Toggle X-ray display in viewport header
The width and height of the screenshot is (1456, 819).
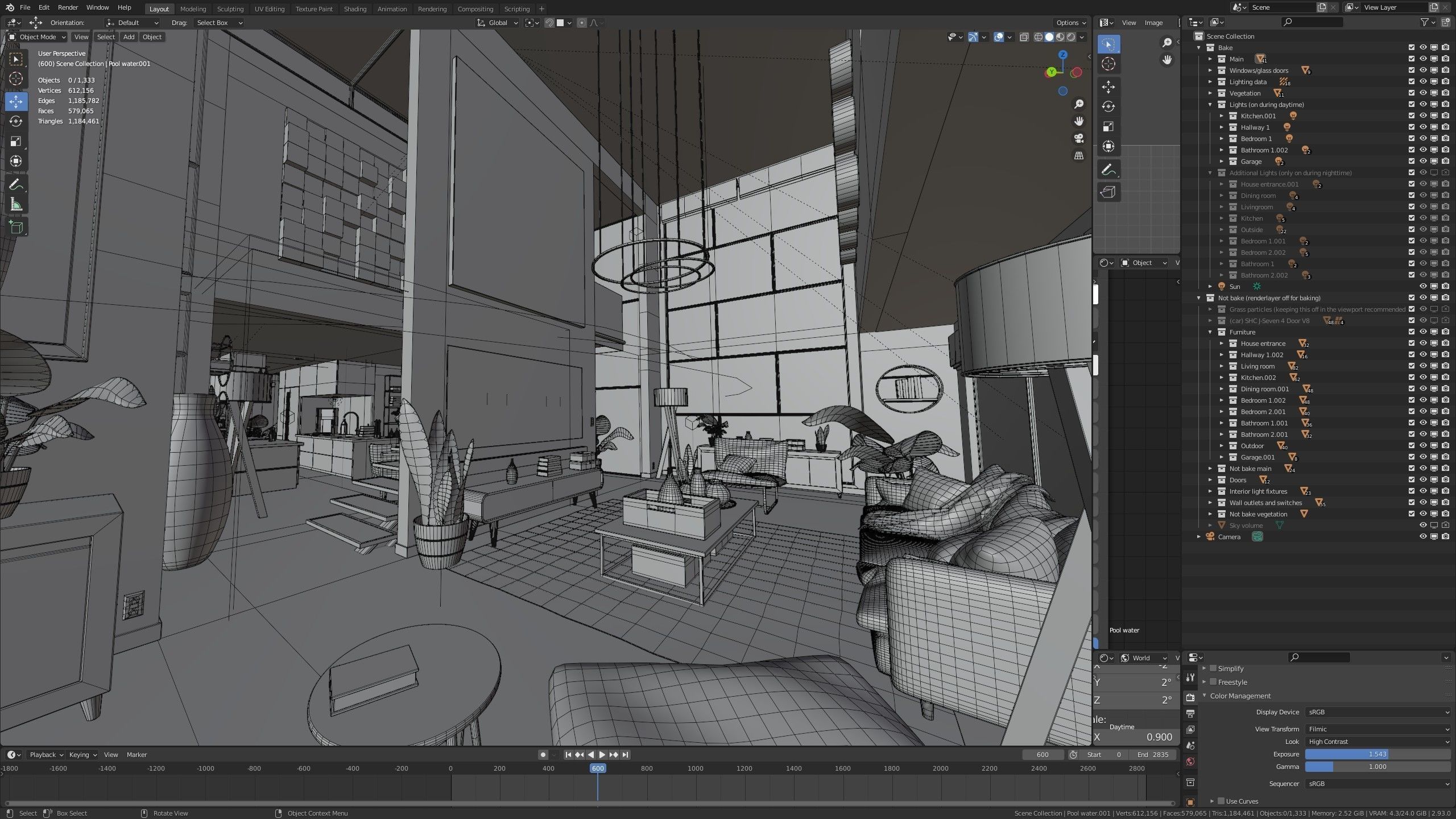[x=1024, y=37]
